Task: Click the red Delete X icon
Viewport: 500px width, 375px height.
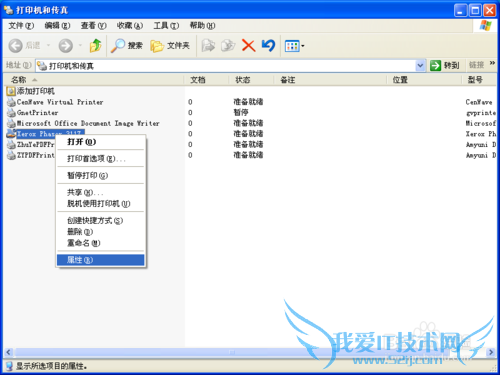Action: [x=248, y=46]
